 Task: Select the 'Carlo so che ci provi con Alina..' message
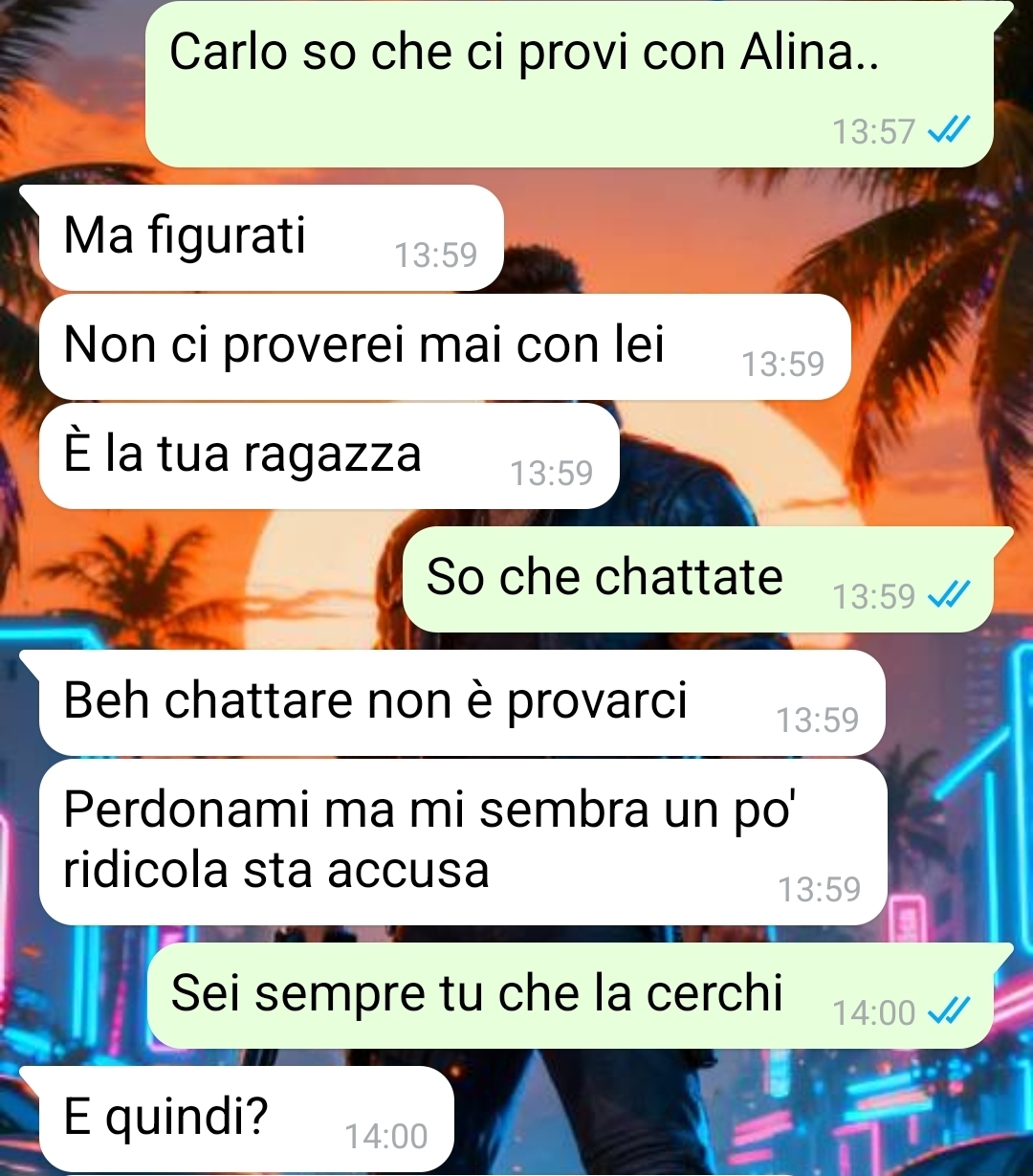coord(569,84)
